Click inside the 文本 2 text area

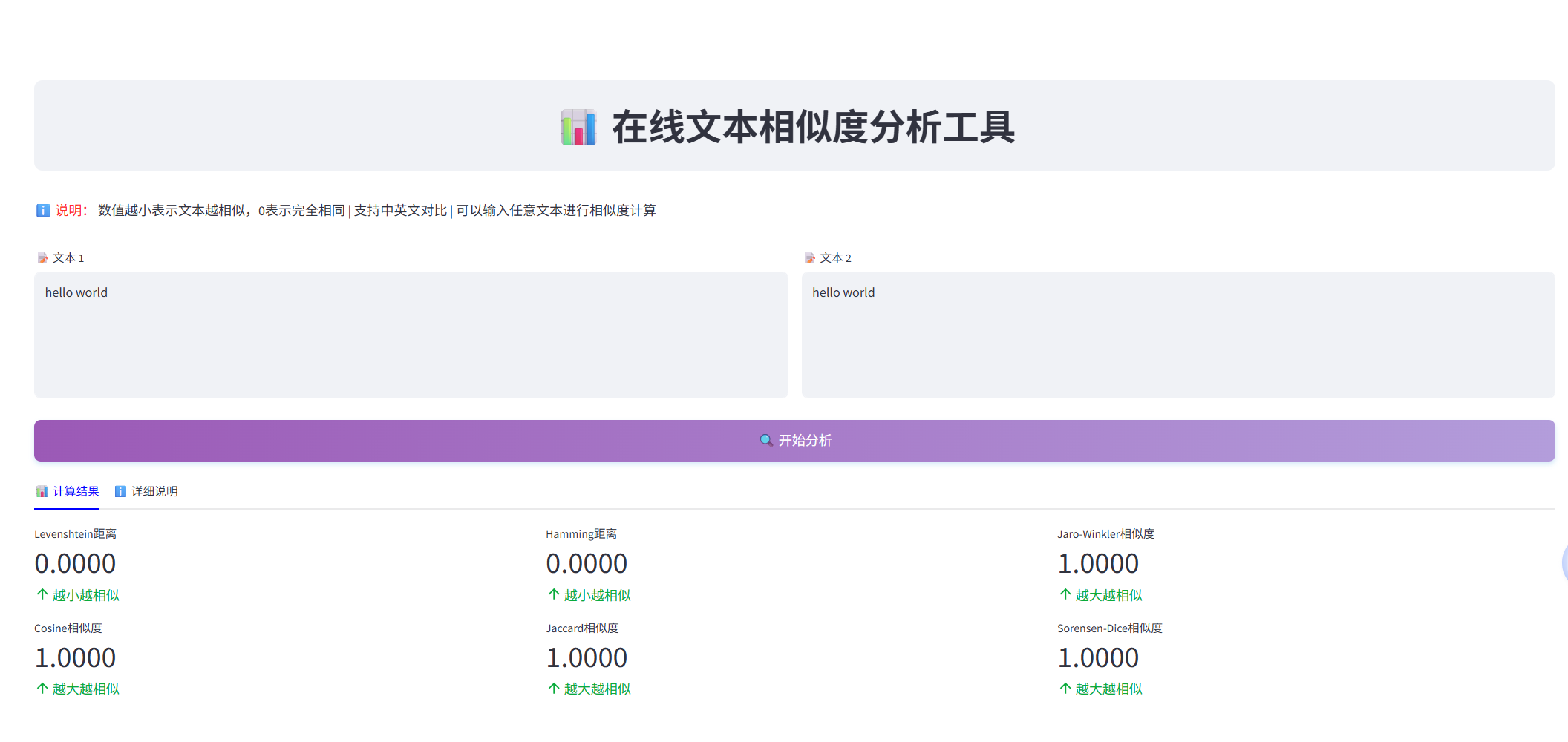[1177, 334]
